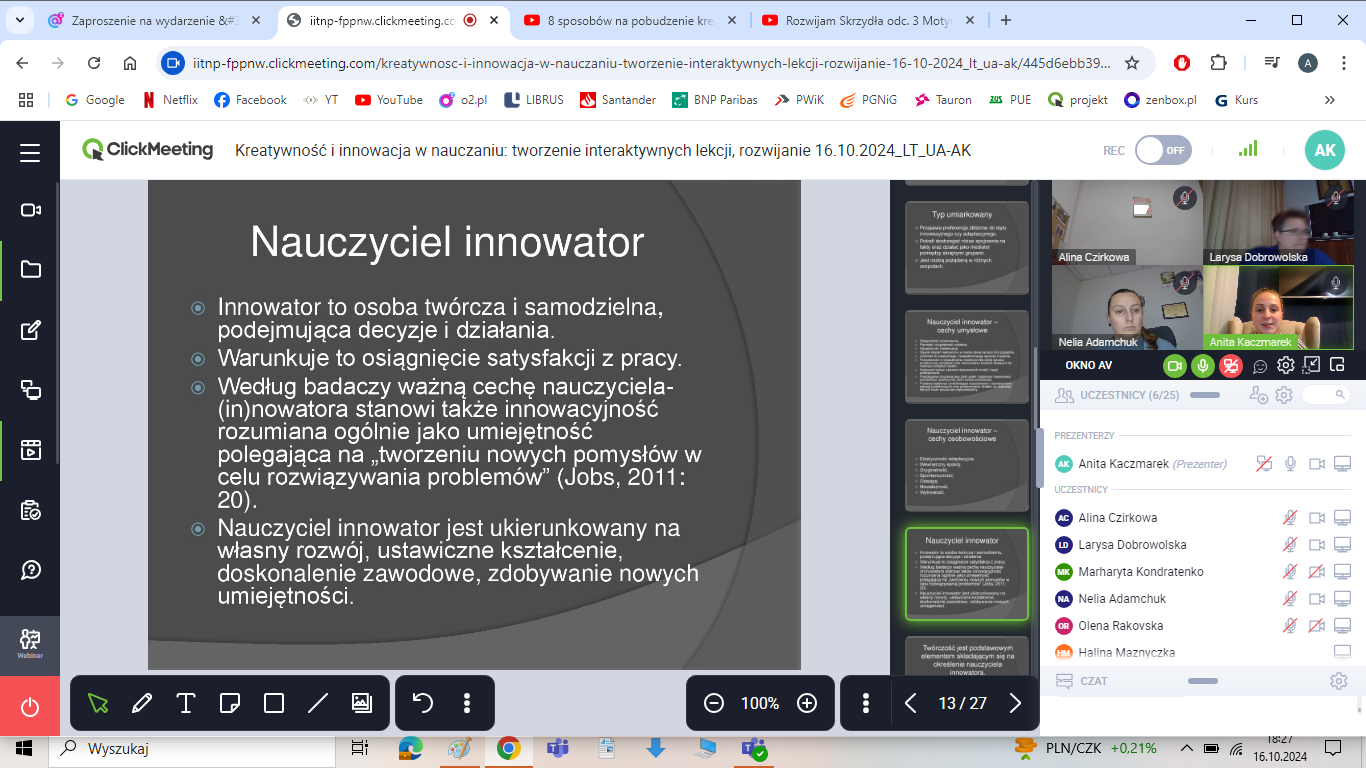Zoom out the presentation with minus button
The image size is (1366, 768).
click(x=714, y=703)
